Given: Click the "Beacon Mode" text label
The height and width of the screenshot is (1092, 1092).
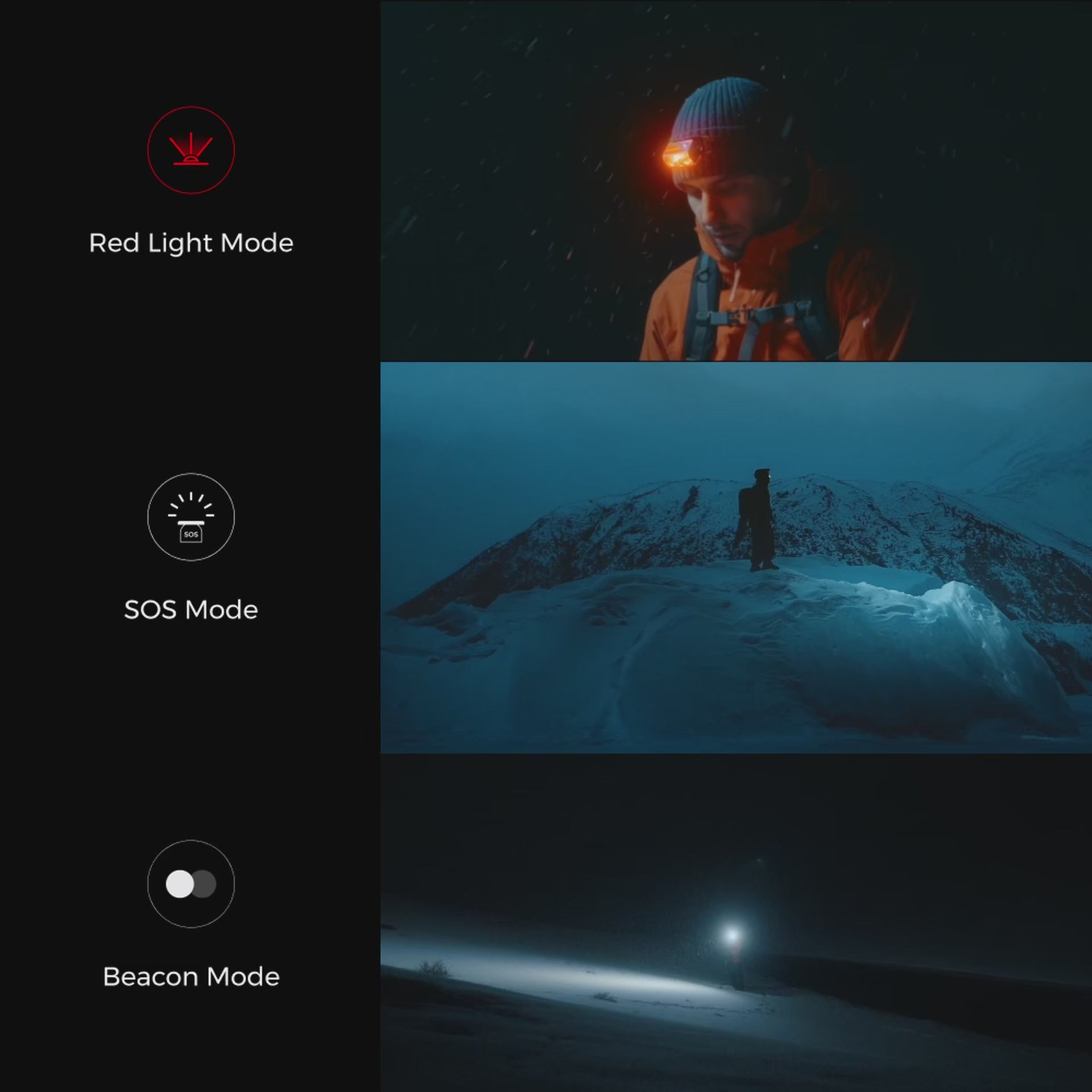Looking at the screenshot, I should coord(191,977).
